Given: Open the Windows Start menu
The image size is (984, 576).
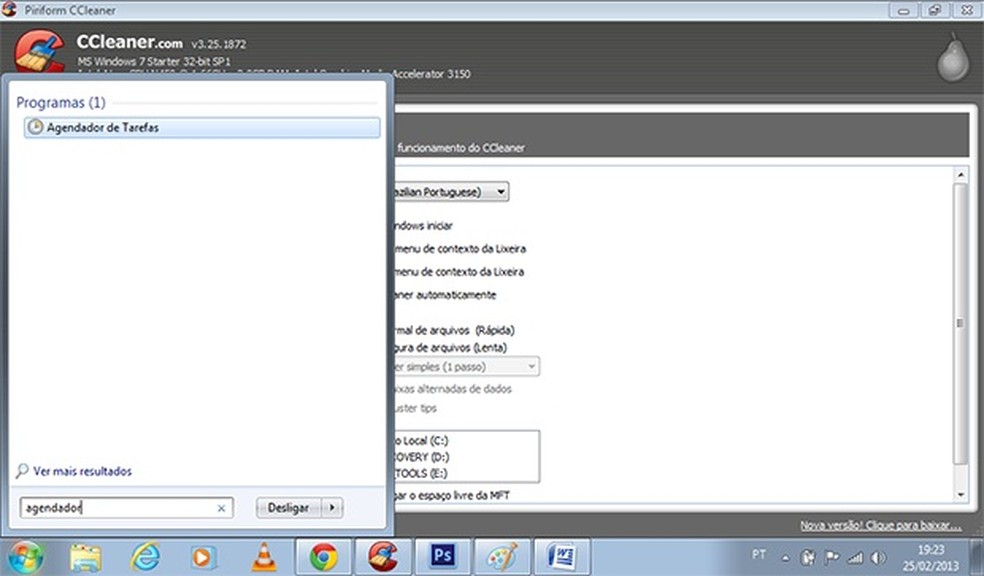Looking at the screenshot, I should click(22, 555).
